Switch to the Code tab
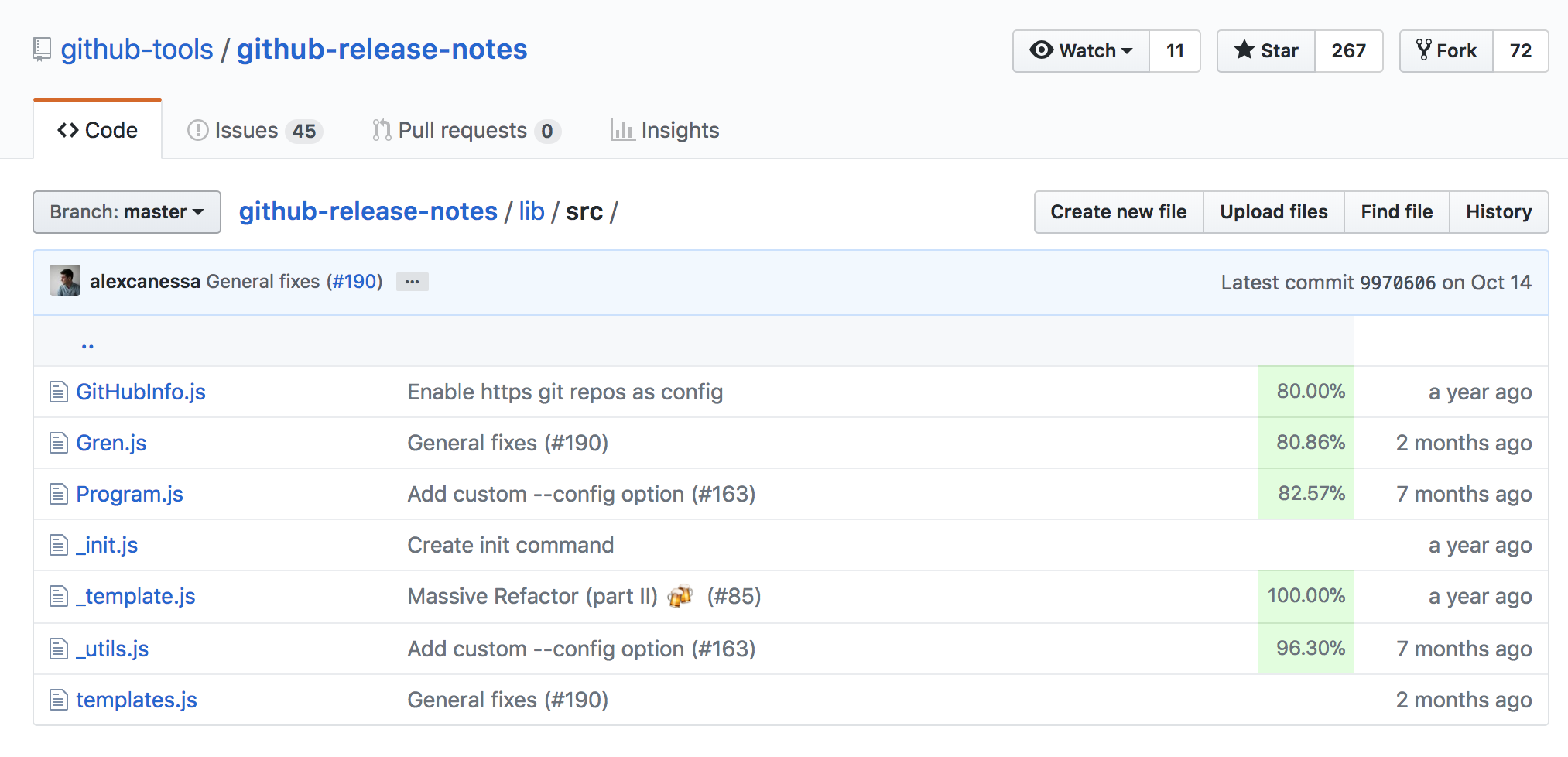The width and height of the screenshot is (1568, 757). coord(98,130)
